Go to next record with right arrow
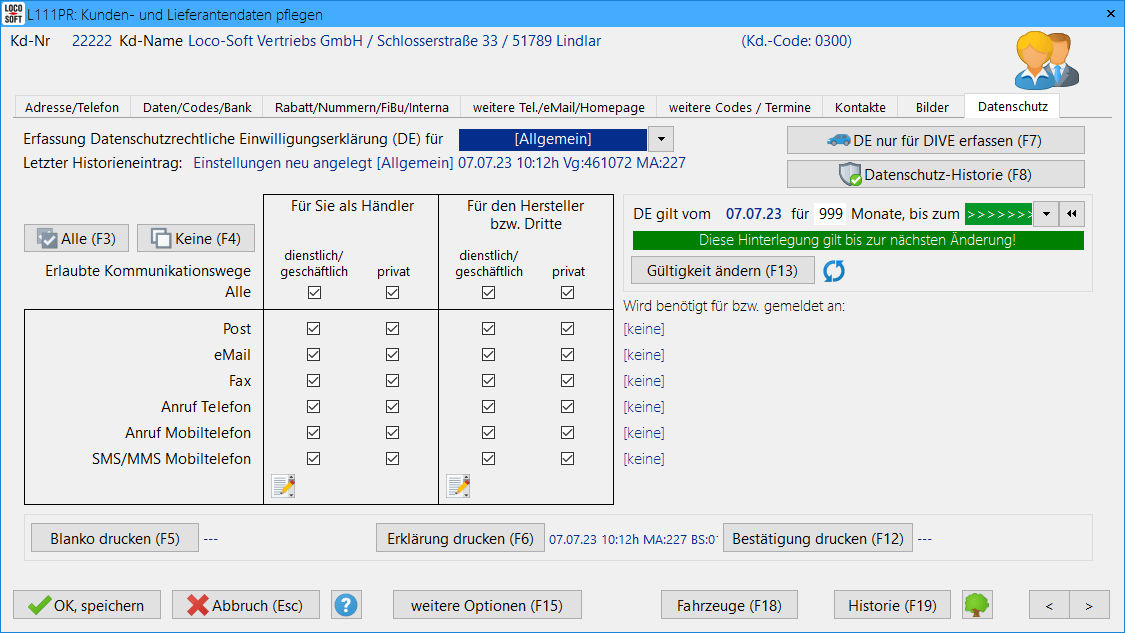 (1089, 605)
